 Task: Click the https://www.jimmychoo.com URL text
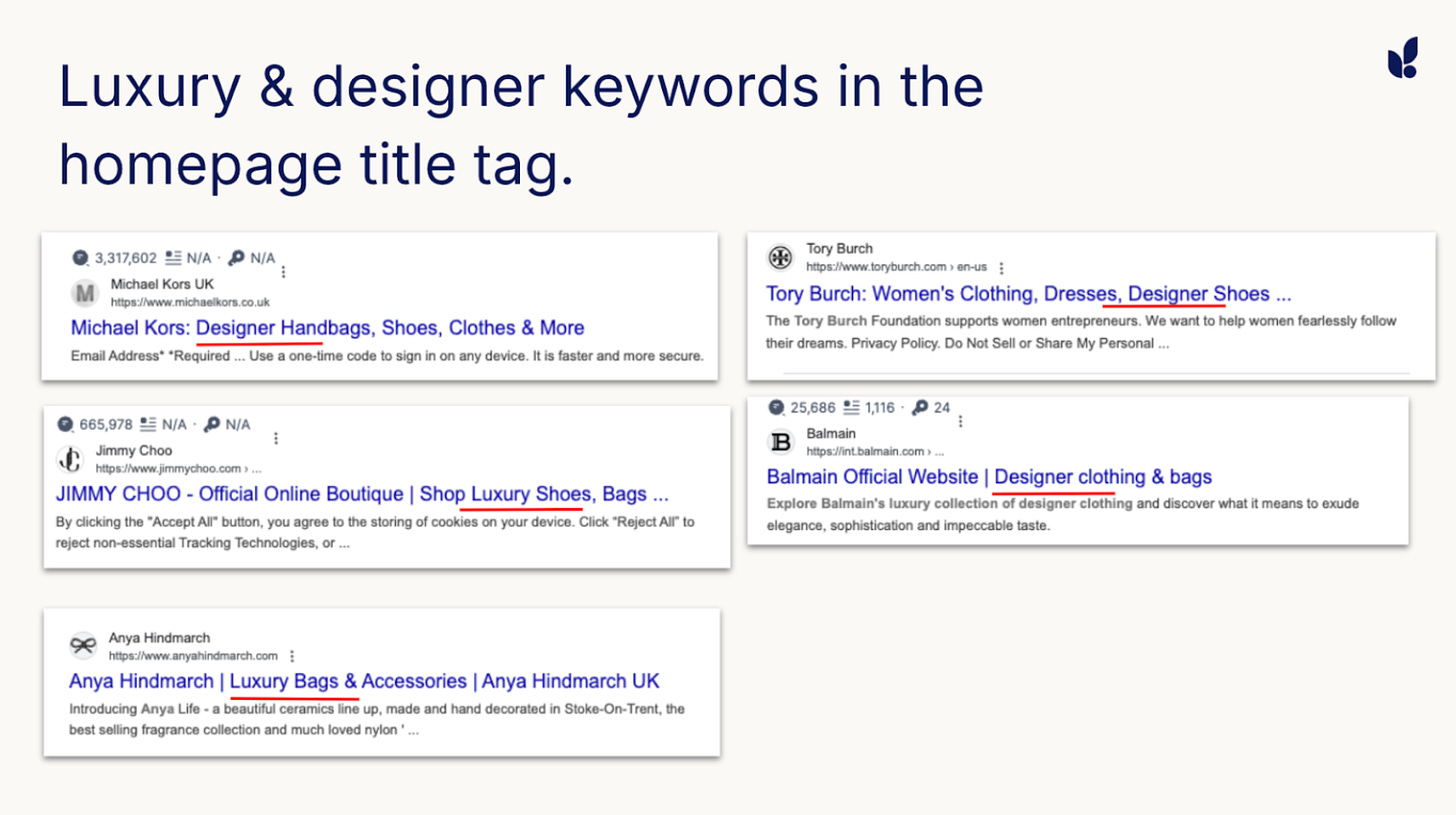click(x=179, y=467)
